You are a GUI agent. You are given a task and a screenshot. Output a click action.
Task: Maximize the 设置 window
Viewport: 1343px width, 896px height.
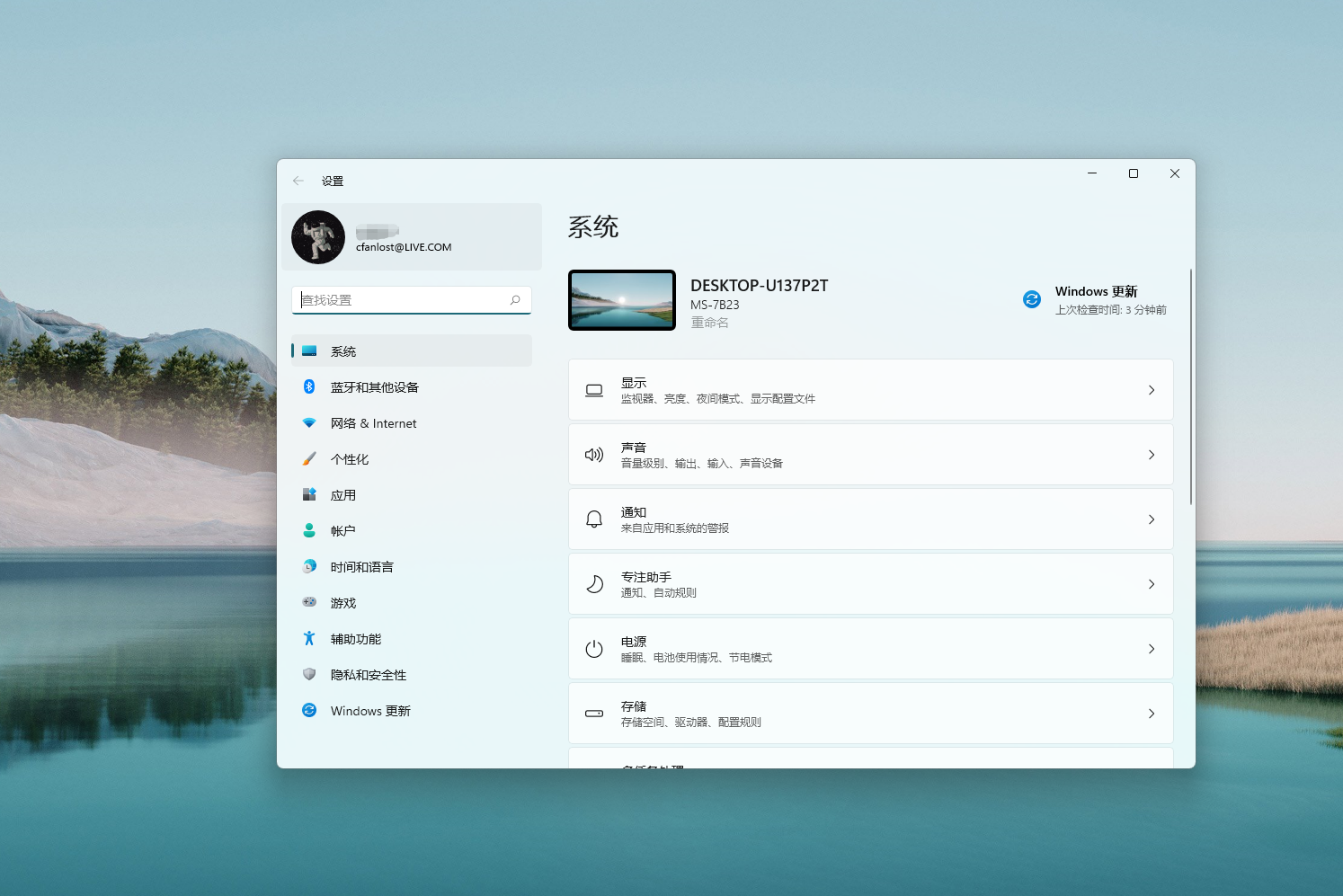[1134, 173]
